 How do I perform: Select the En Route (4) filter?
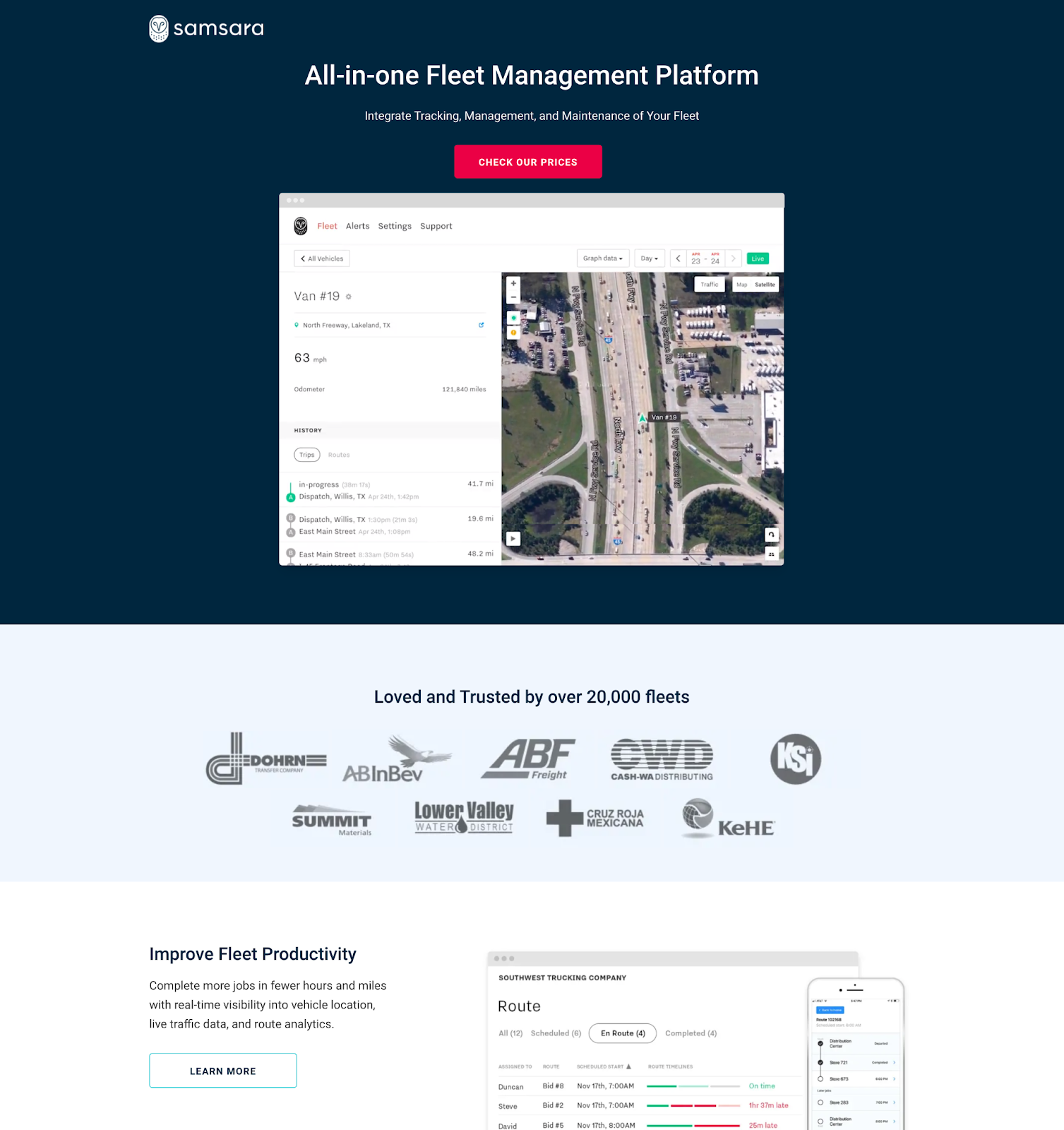[x=623, y=1033]
